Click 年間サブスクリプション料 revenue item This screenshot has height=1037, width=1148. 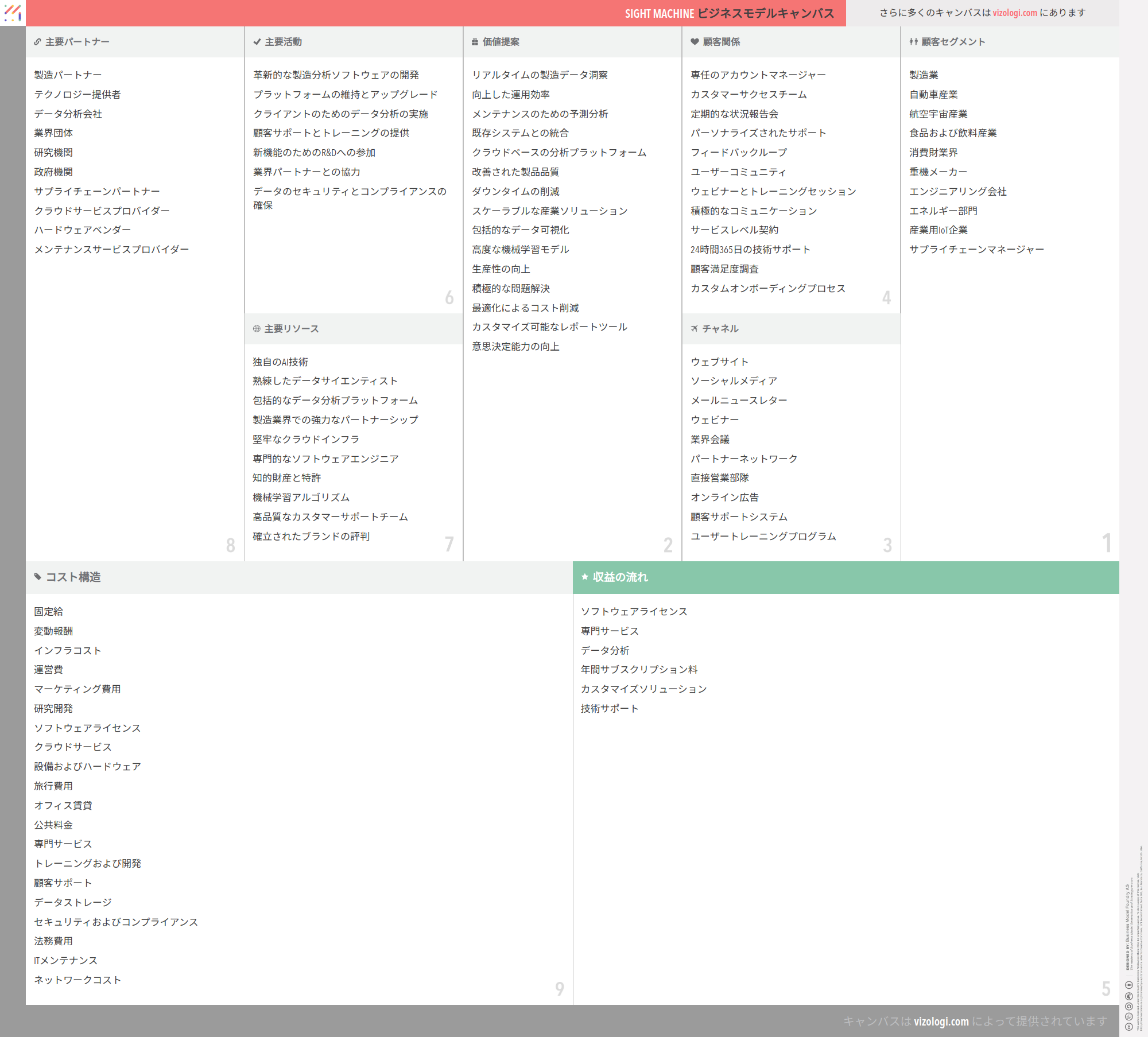pyautogui.click(x=639, y=670)
